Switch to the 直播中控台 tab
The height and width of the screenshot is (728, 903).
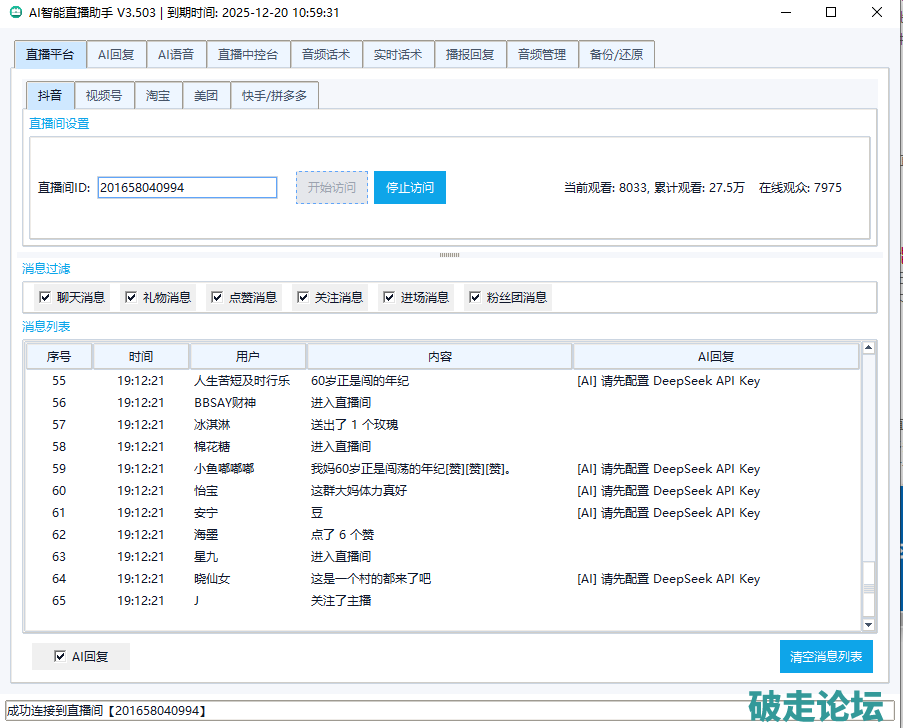(248, 55)
